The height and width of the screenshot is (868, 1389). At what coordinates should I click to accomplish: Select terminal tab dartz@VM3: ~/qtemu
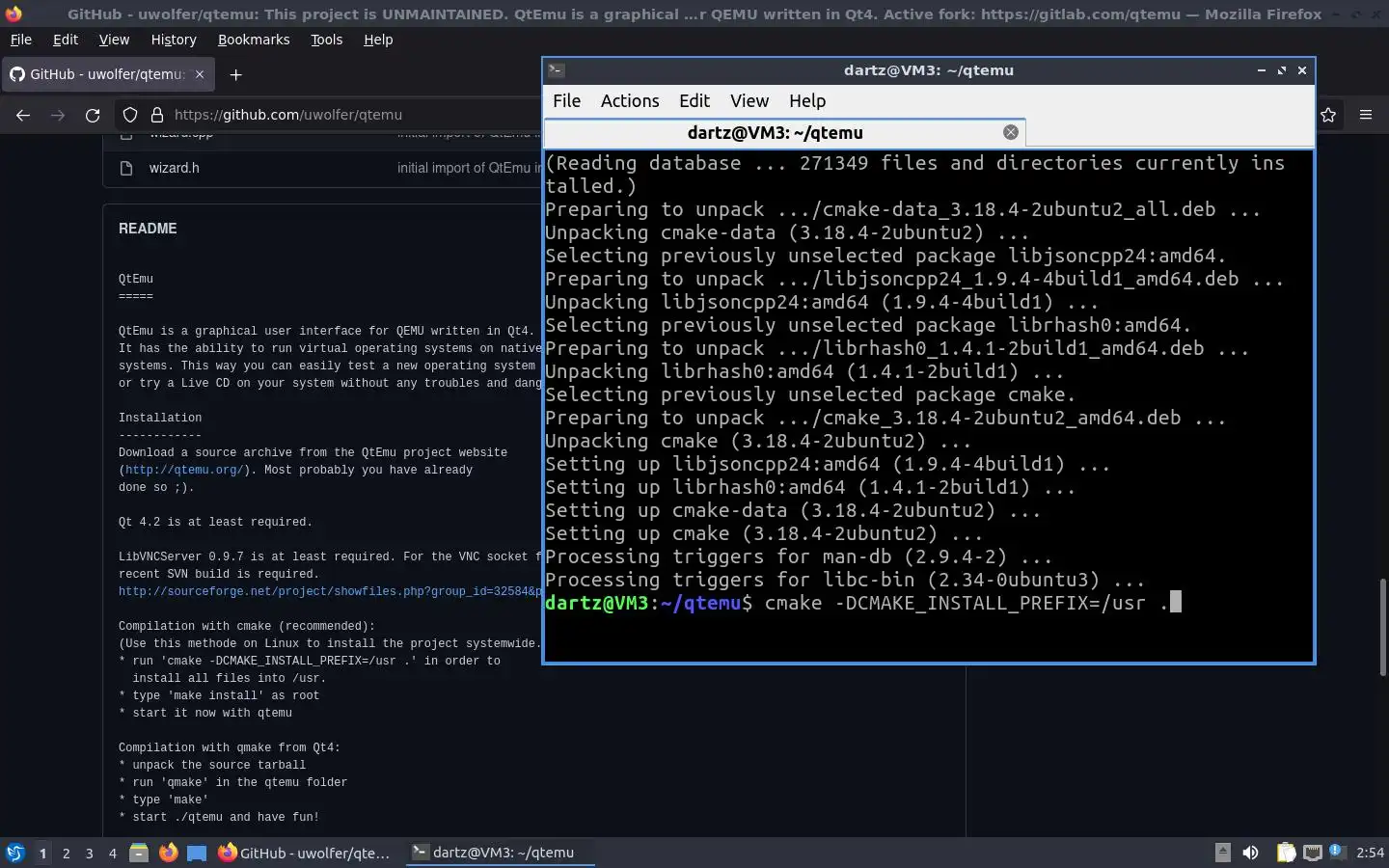pos(784,132)
